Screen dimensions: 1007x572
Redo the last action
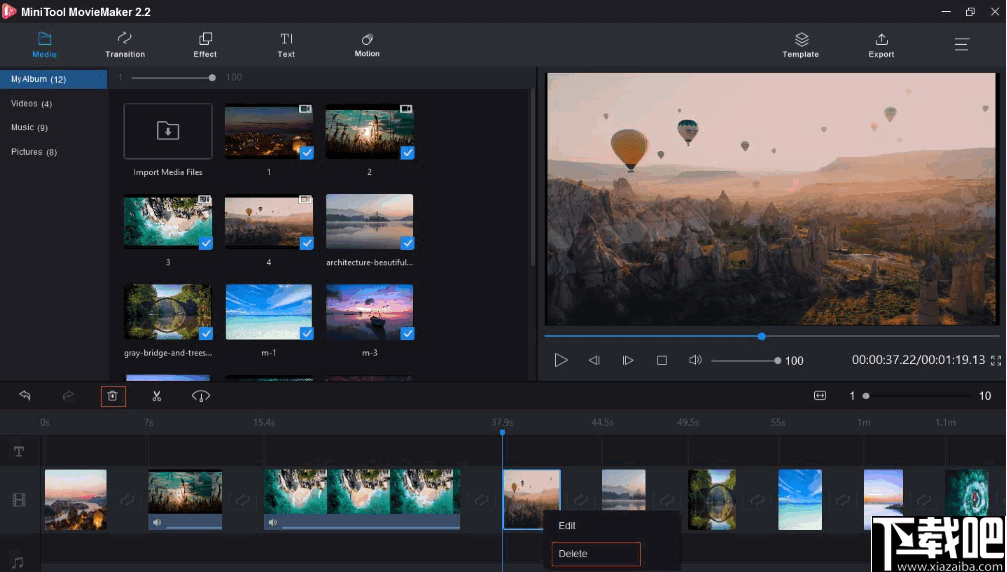[68, 395]
